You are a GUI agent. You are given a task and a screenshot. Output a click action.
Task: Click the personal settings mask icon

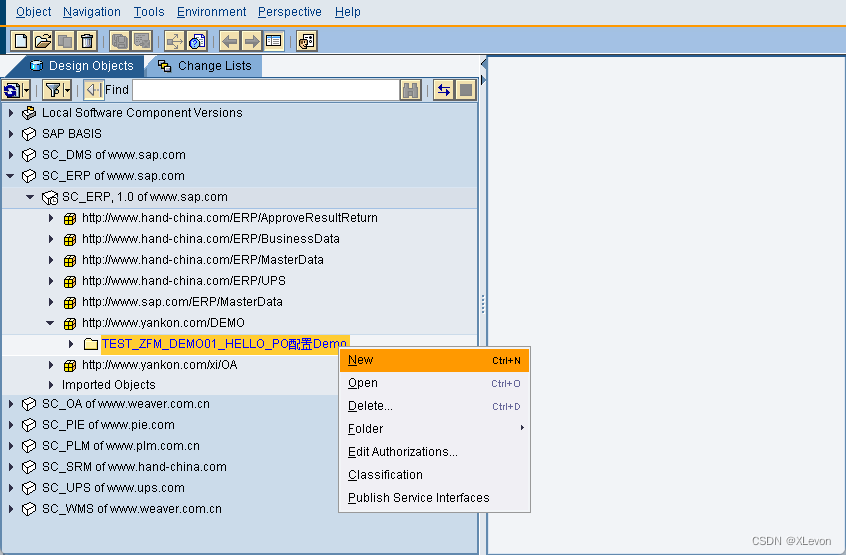(x=307, y=41)
